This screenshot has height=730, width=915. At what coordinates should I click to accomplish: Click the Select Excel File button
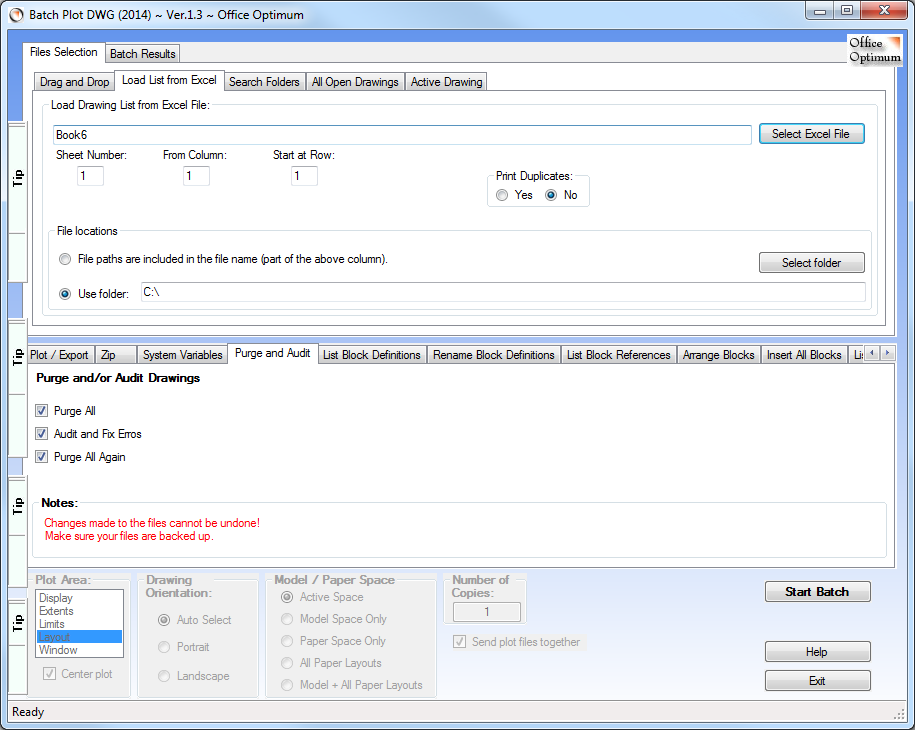pos(811,134)
